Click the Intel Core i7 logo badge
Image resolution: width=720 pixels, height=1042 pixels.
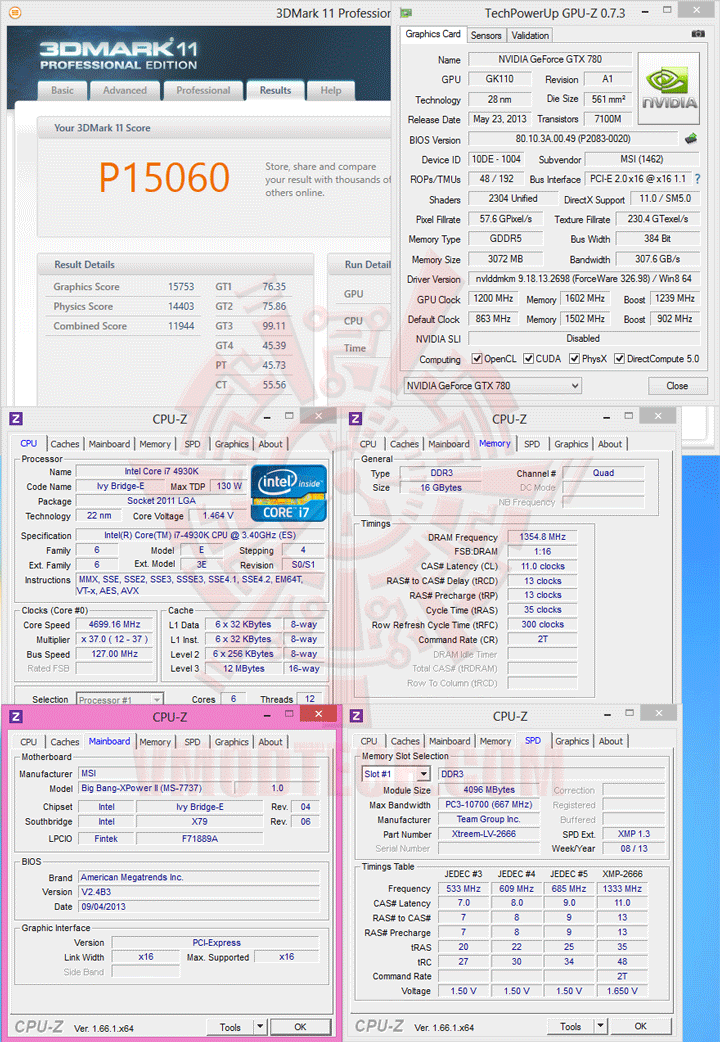coord(289,492)
